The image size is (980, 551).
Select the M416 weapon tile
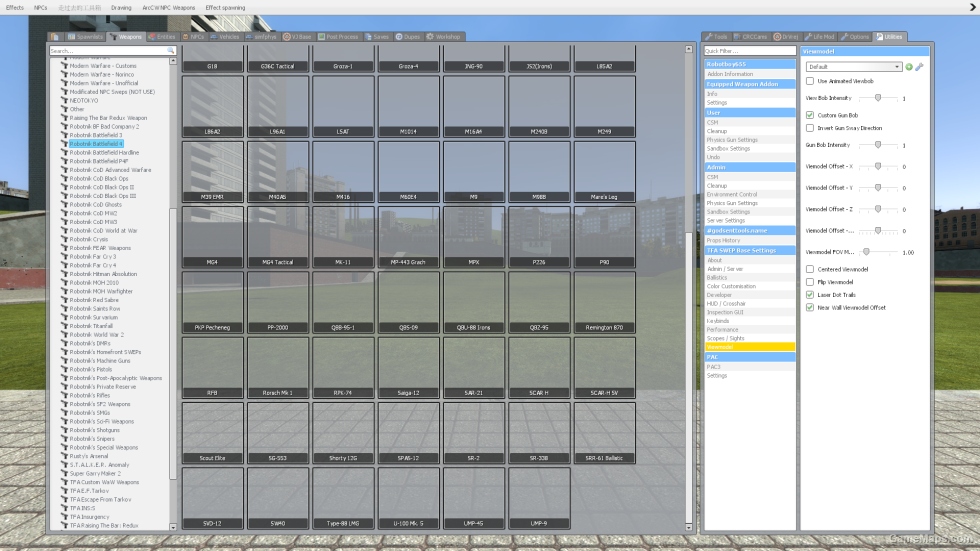pyautogui.click(x=343, y=172)
